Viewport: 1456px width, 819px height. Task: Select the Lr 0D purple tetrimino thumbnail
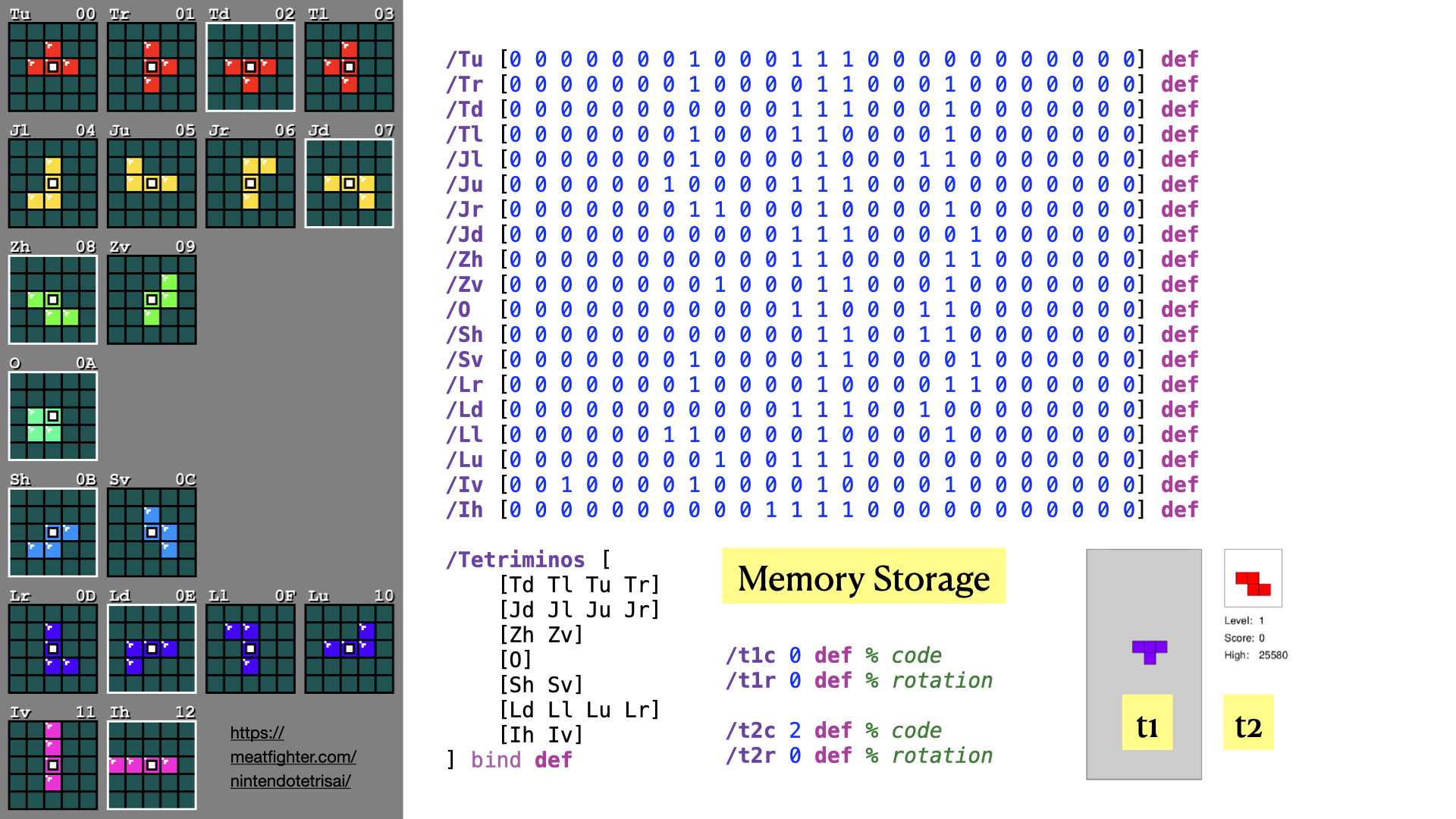pos(53,648)
